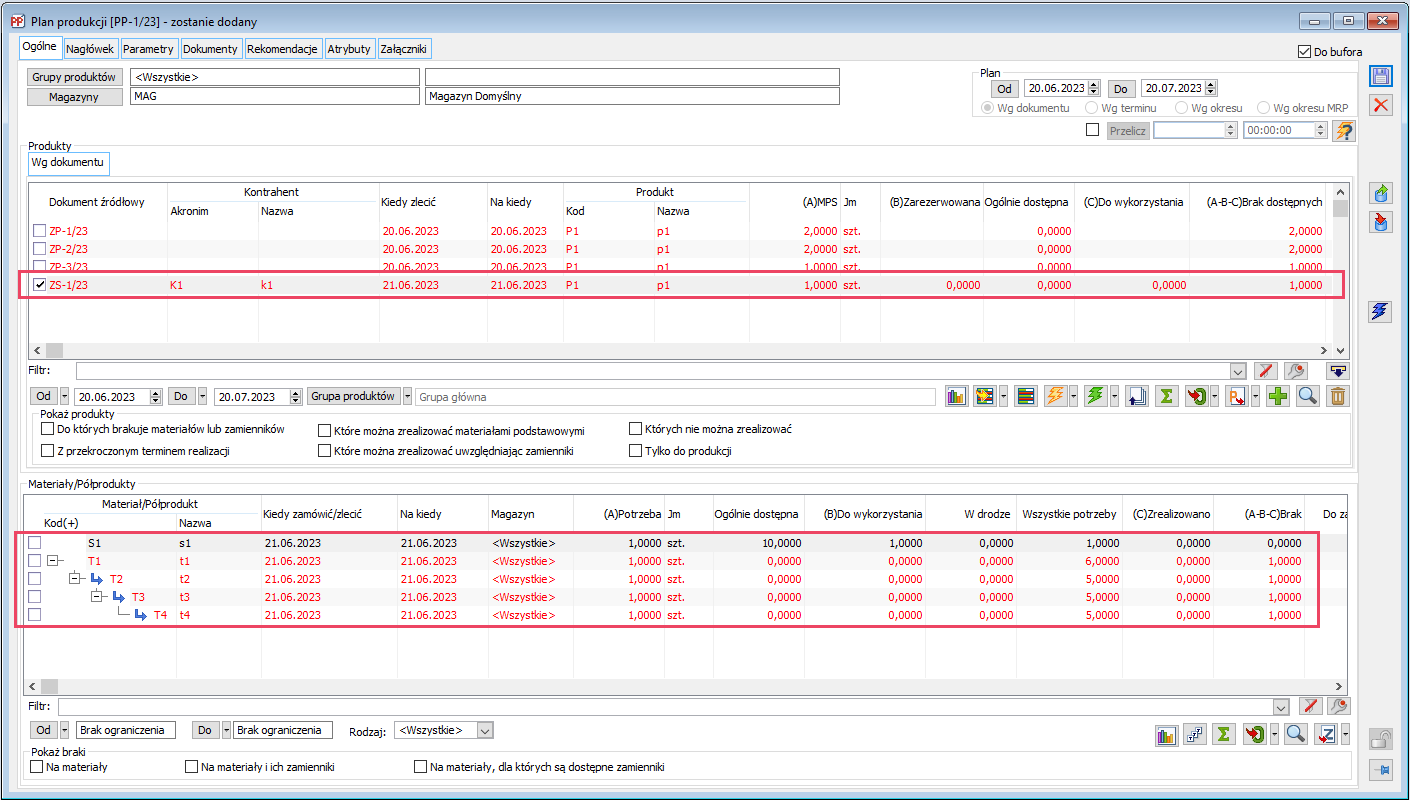Switch to the Atrybuty tab
The width and height of the screenshot is (1410, 800).
point(349,49)
